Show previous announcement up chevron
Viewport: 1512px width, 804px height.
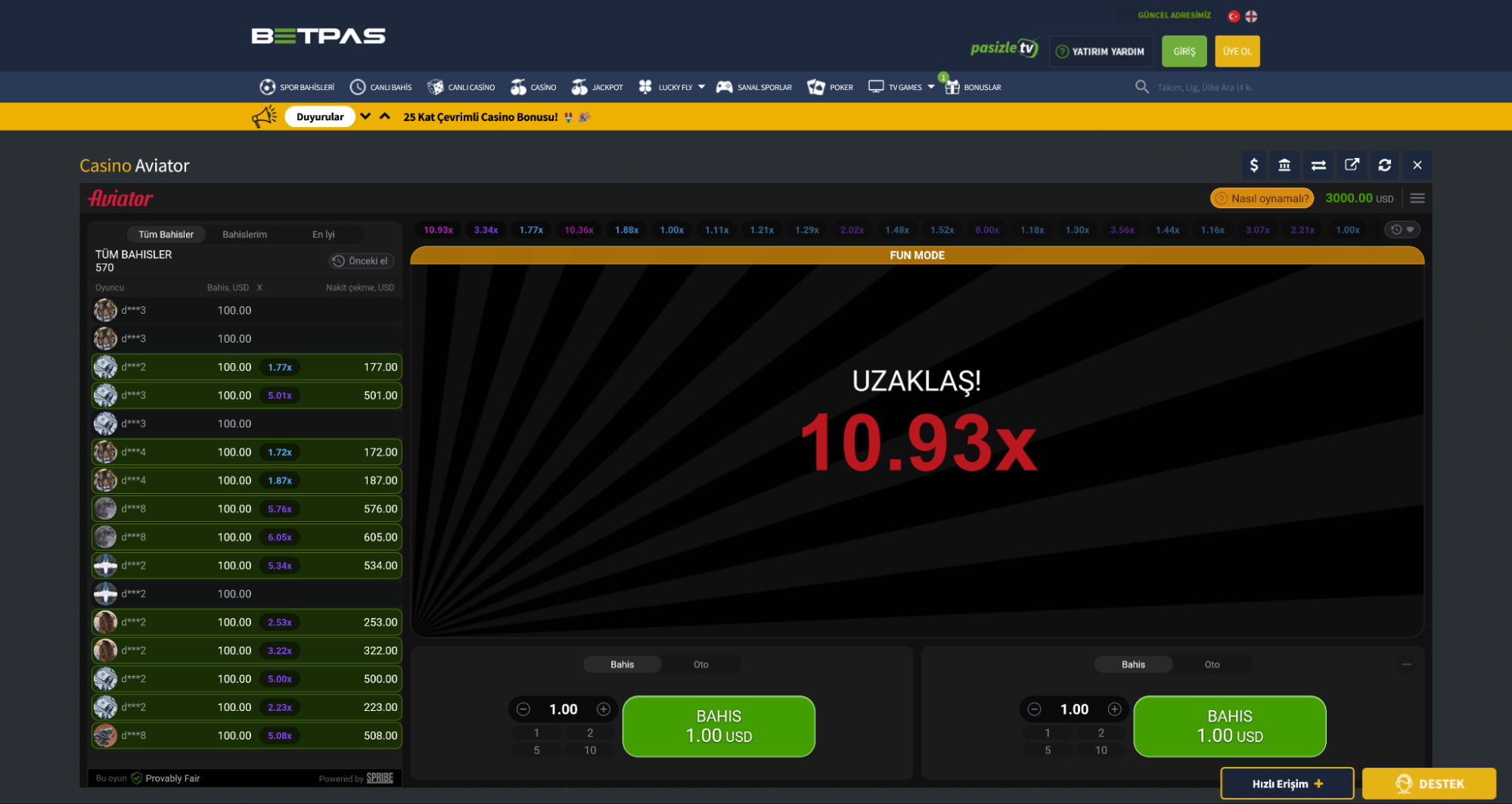[x=385, y=116]
